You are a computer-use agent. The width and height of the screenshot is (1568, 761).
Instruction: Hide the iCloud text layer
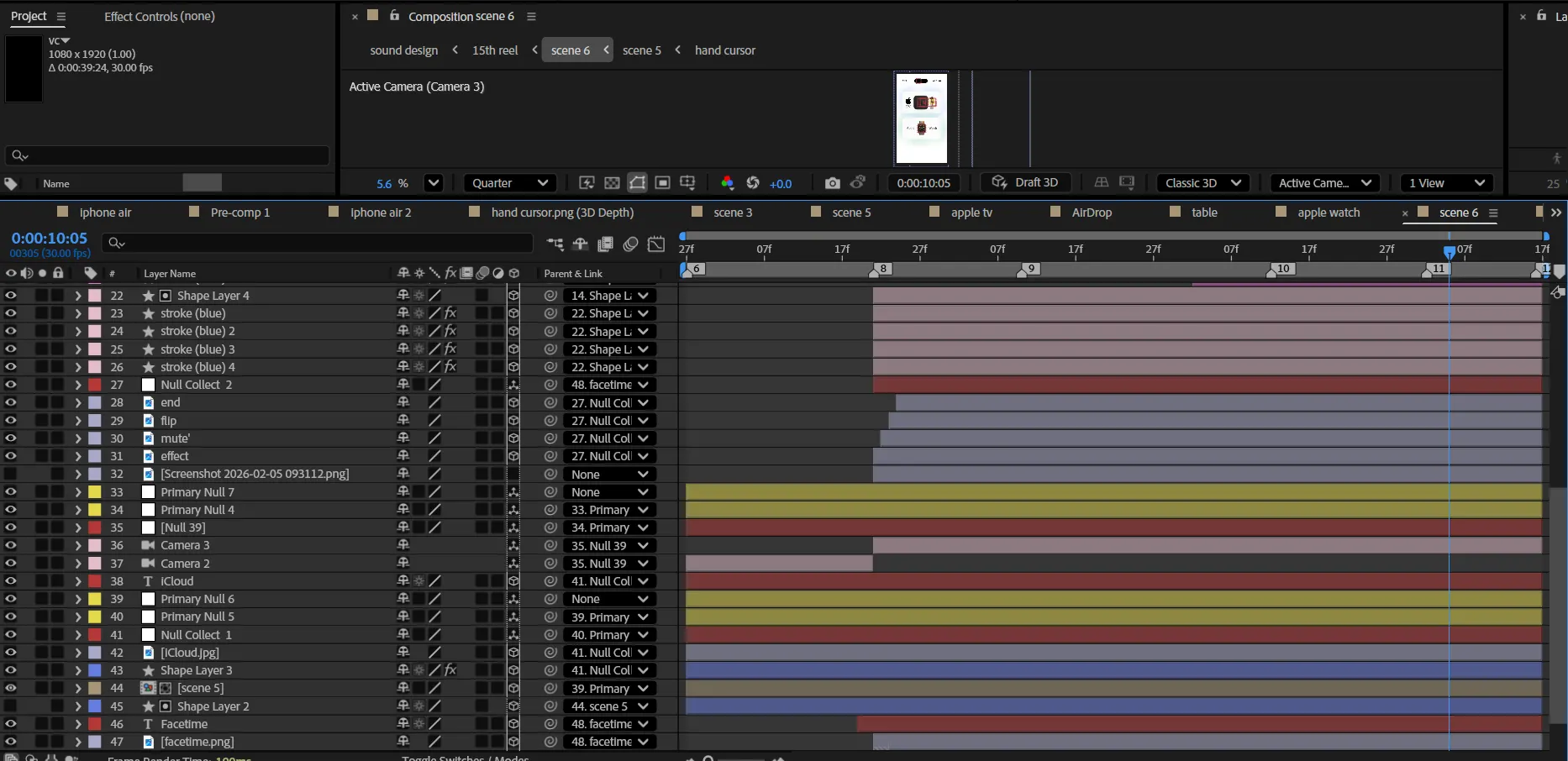[x=11, y=581]
